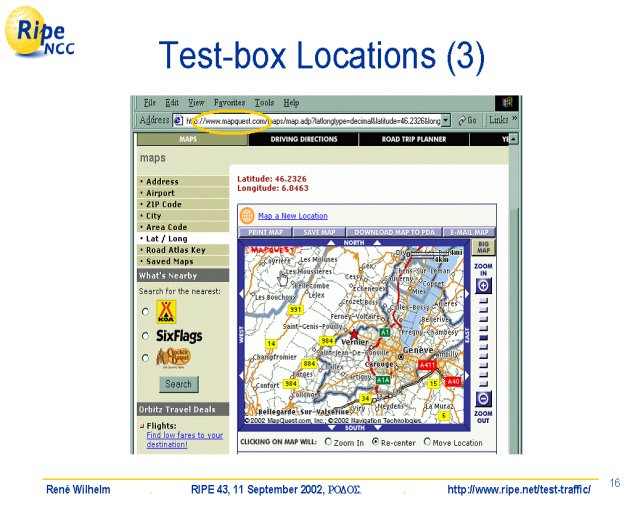Select the Lat / Long search option
Screen dimensions: 640x512
pyautogui.click(x=183, y=239)
